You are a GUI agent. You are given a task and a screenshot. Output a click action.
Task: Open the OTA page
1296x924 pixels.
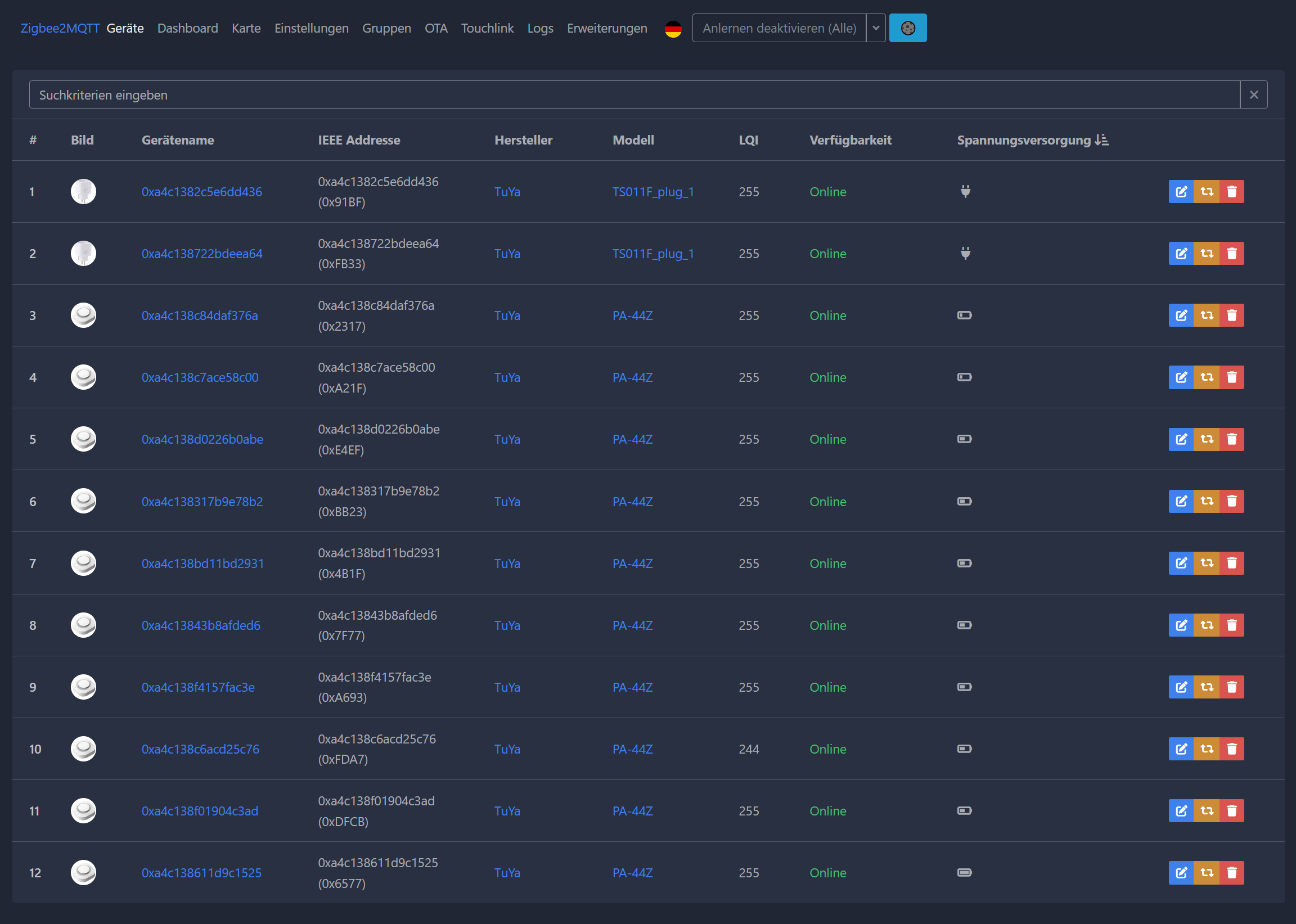(436, 28)
